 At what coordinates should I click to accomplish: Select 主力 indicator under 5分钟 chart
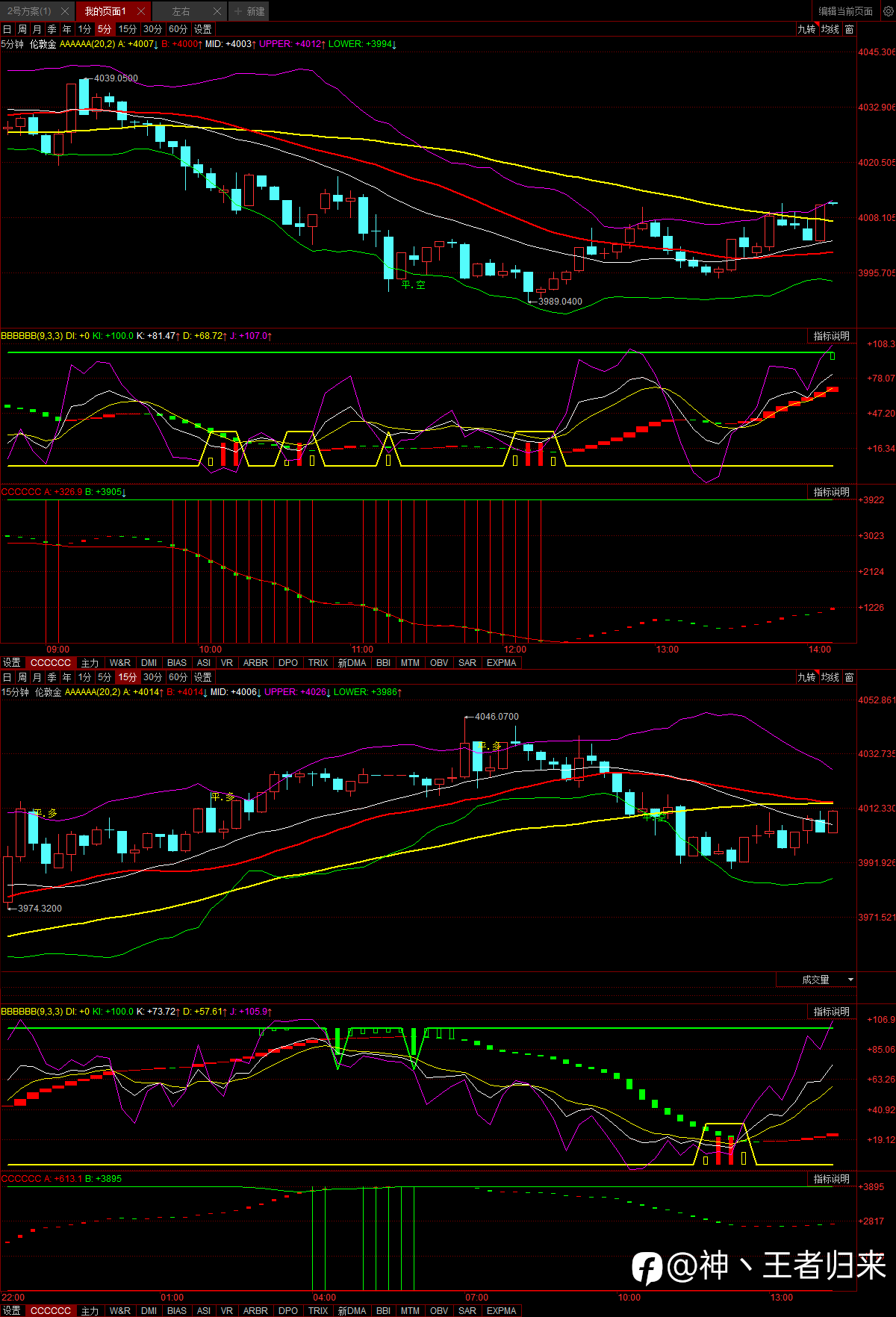tap(90, 663)
